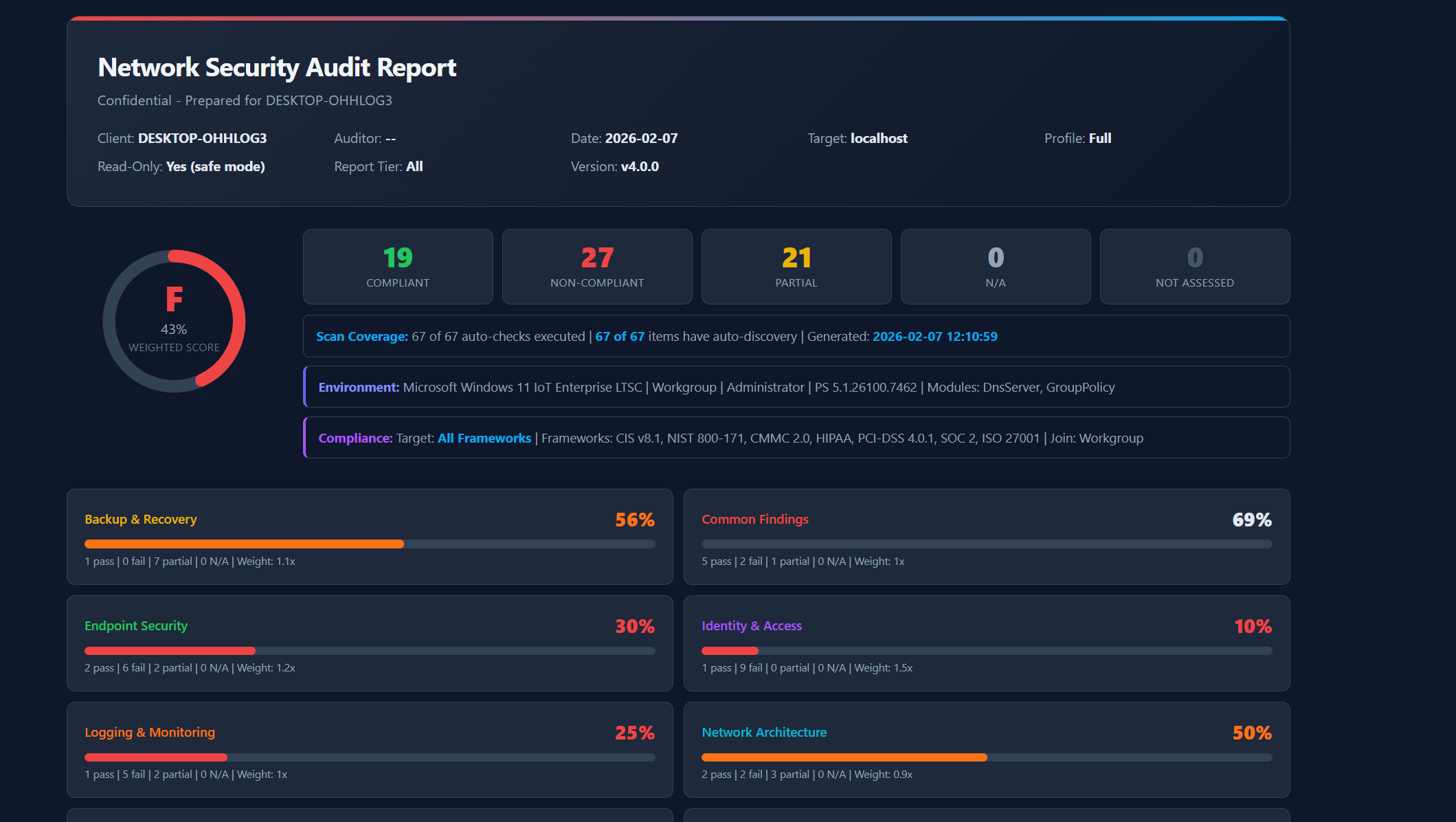Click the Environment info line
The height and width of the screenshot is (822, 1456).
click(x=796, y=387)
